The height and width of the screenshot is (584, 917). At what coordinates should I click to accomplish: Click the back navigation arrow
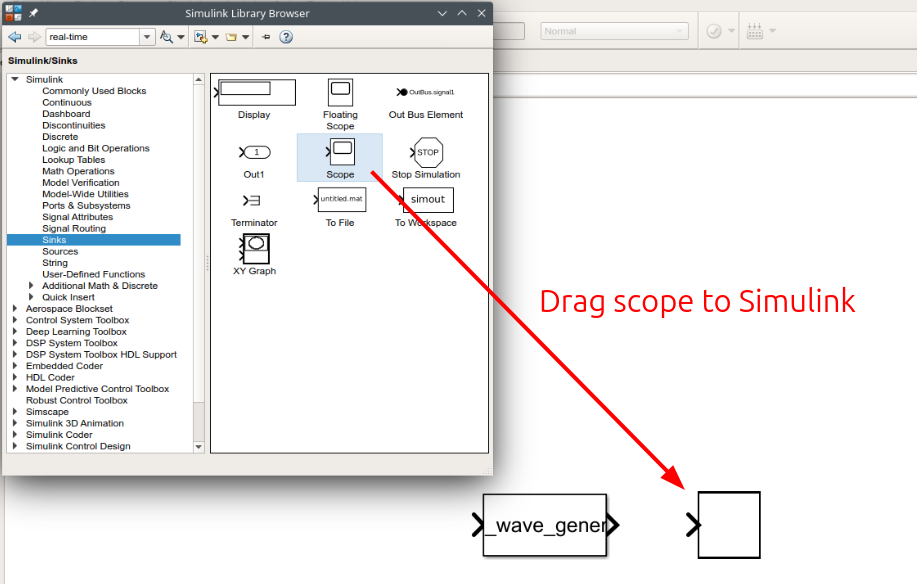tap(14, 37)
